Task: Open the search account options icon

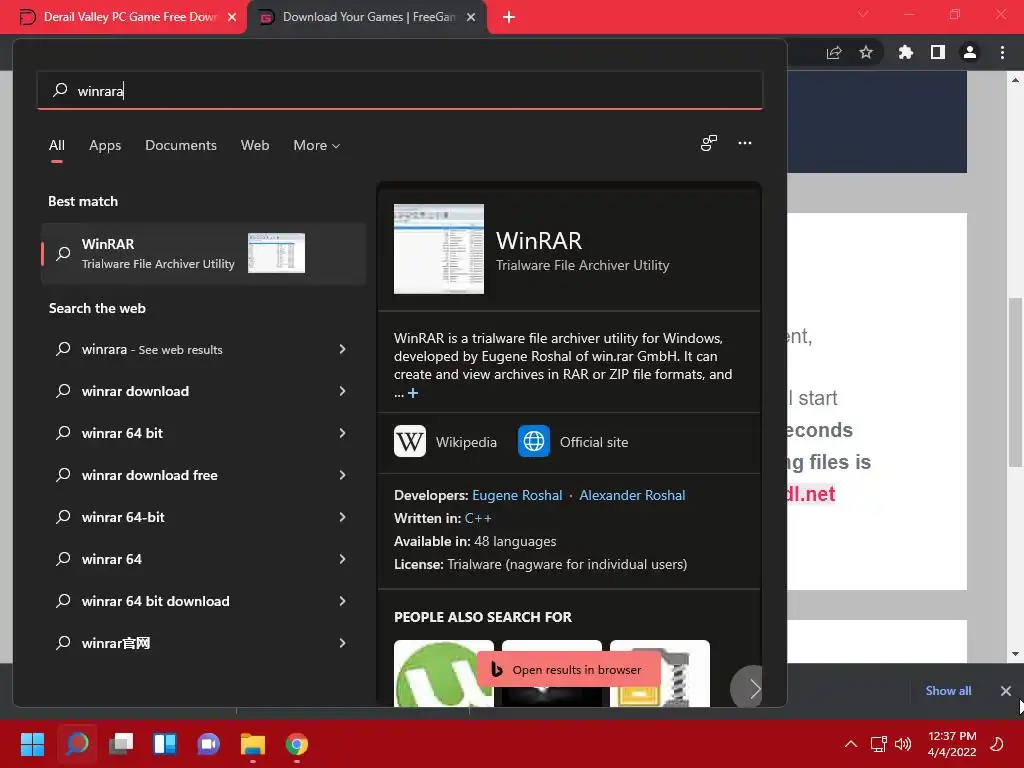Action: (709, 143)
